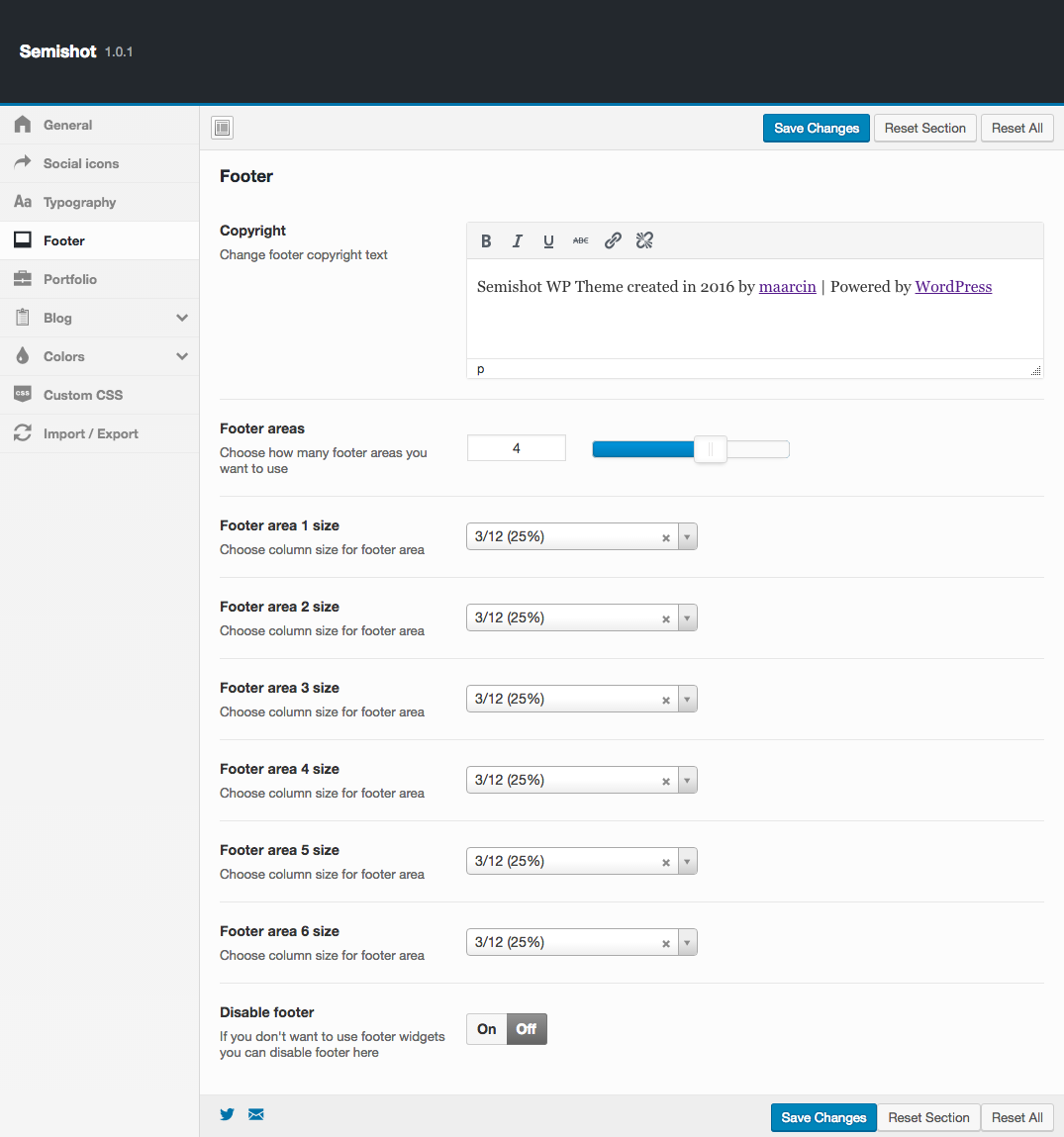The image size is (1064, 1137).
Task: Open the Typography section
Action: [x=79, y=202]
